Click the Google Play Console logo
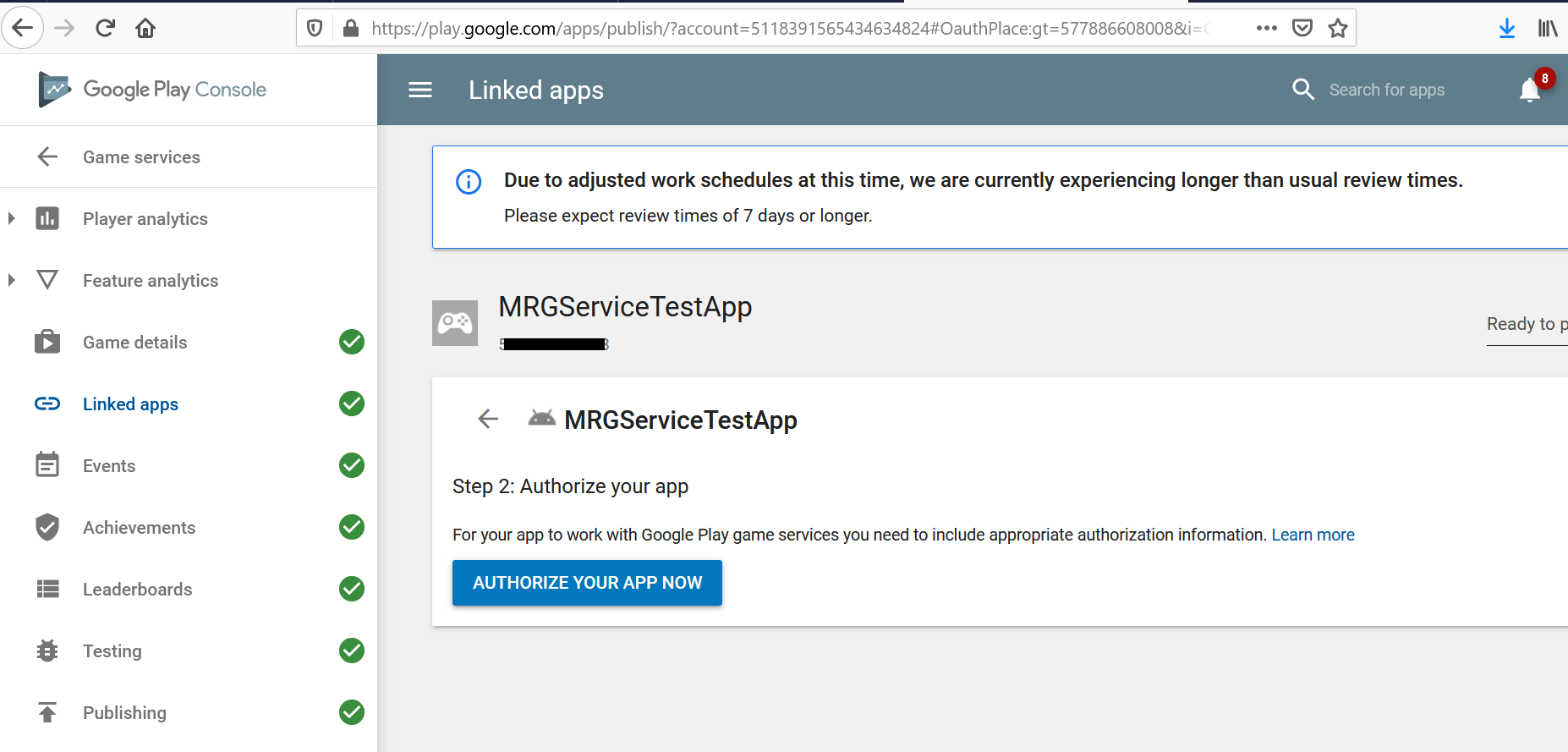 [x=153, y=90]
